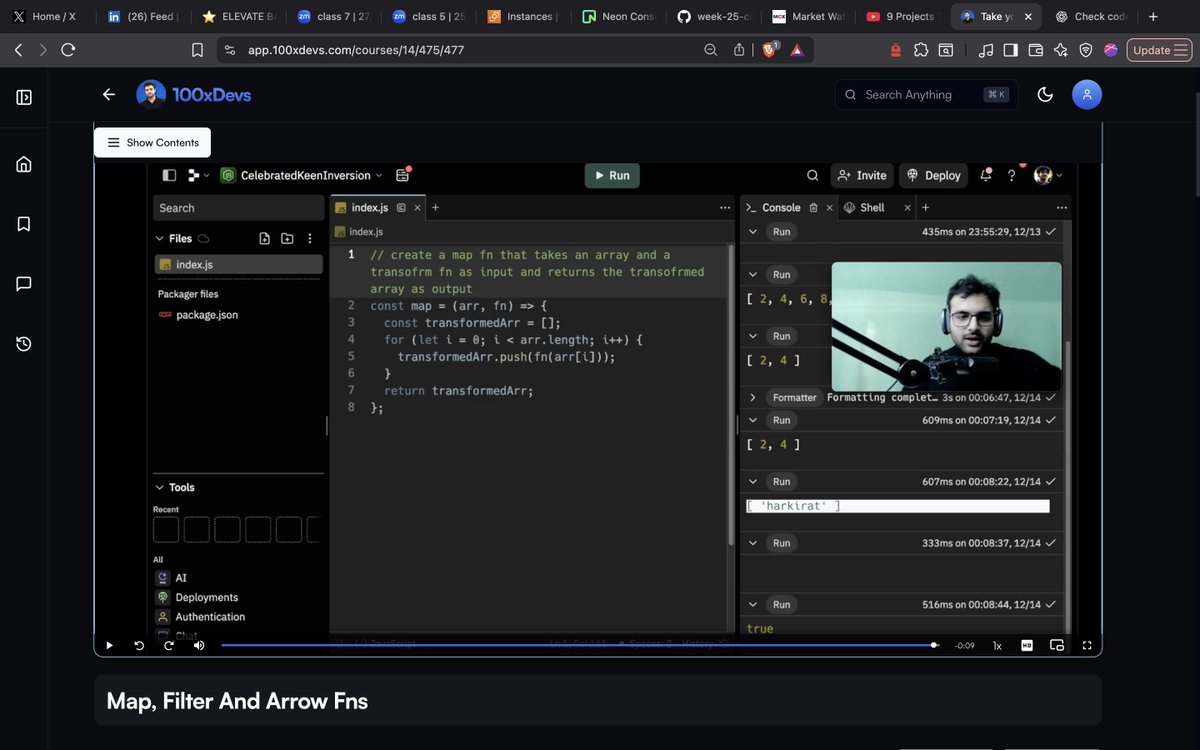The image size is (1200, 750).
Task: Play the course video
Action: [110, 646]
